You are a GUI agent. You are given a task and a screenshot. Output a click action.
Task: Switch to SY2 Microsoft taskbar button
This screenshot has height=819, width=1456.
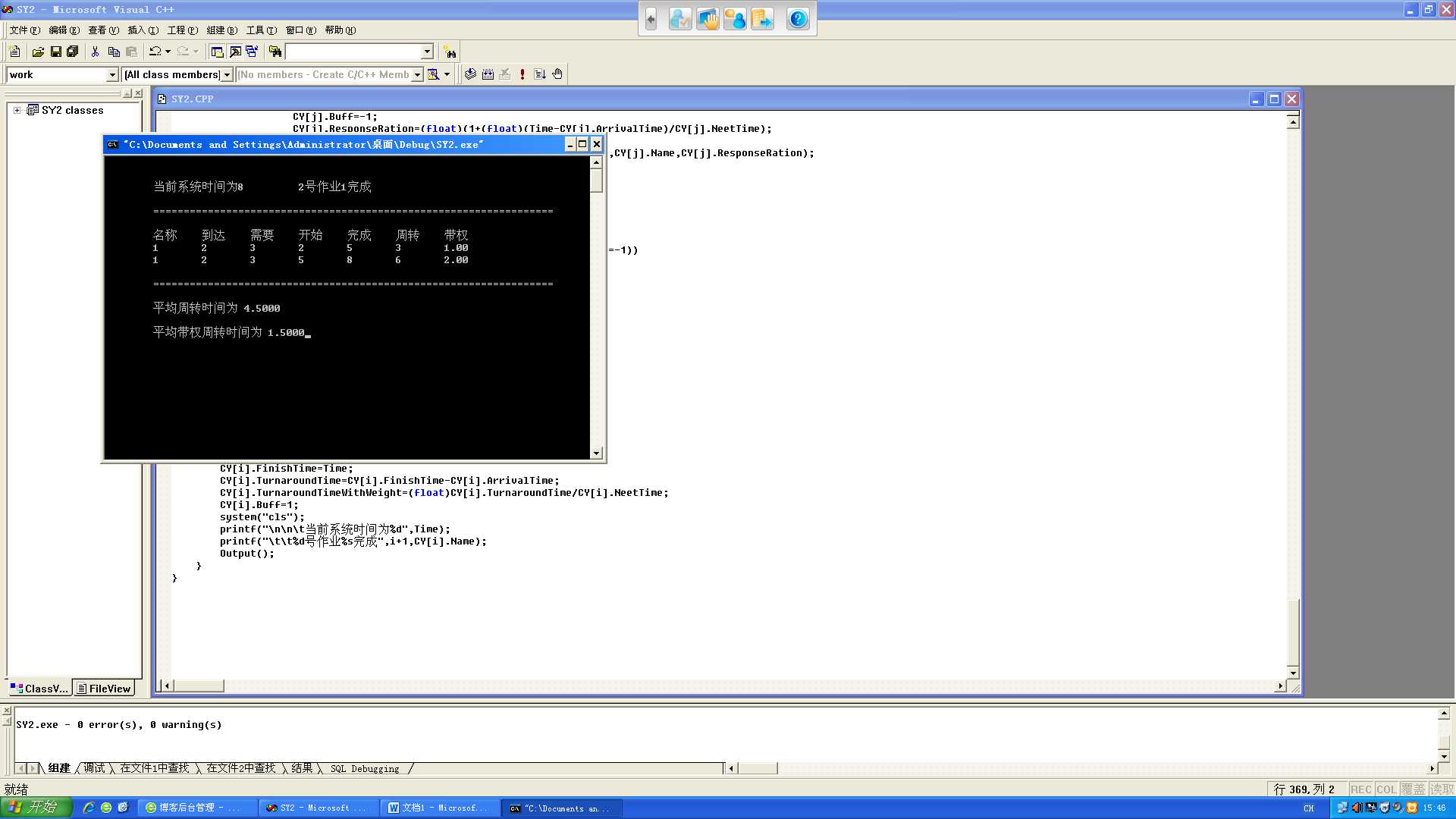[318, 808]
